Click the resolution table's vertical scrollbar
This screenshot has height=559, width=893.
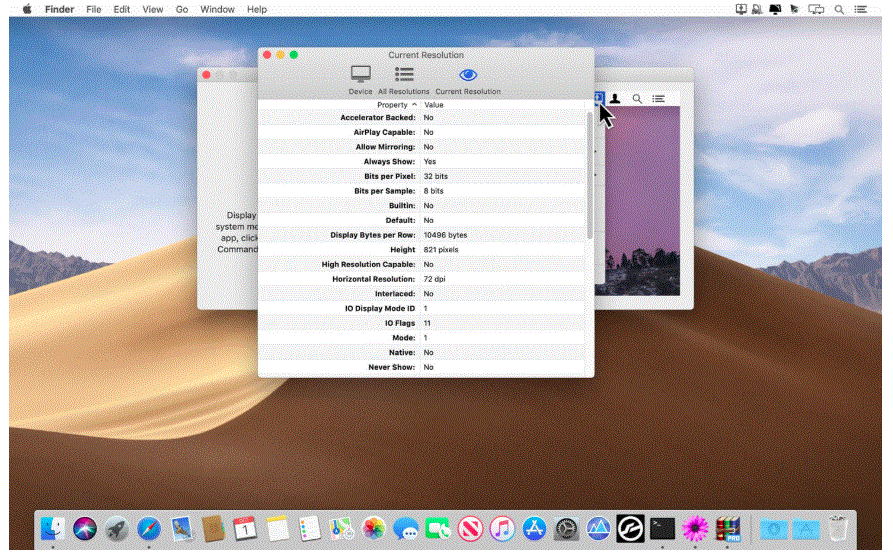point(589,175)
